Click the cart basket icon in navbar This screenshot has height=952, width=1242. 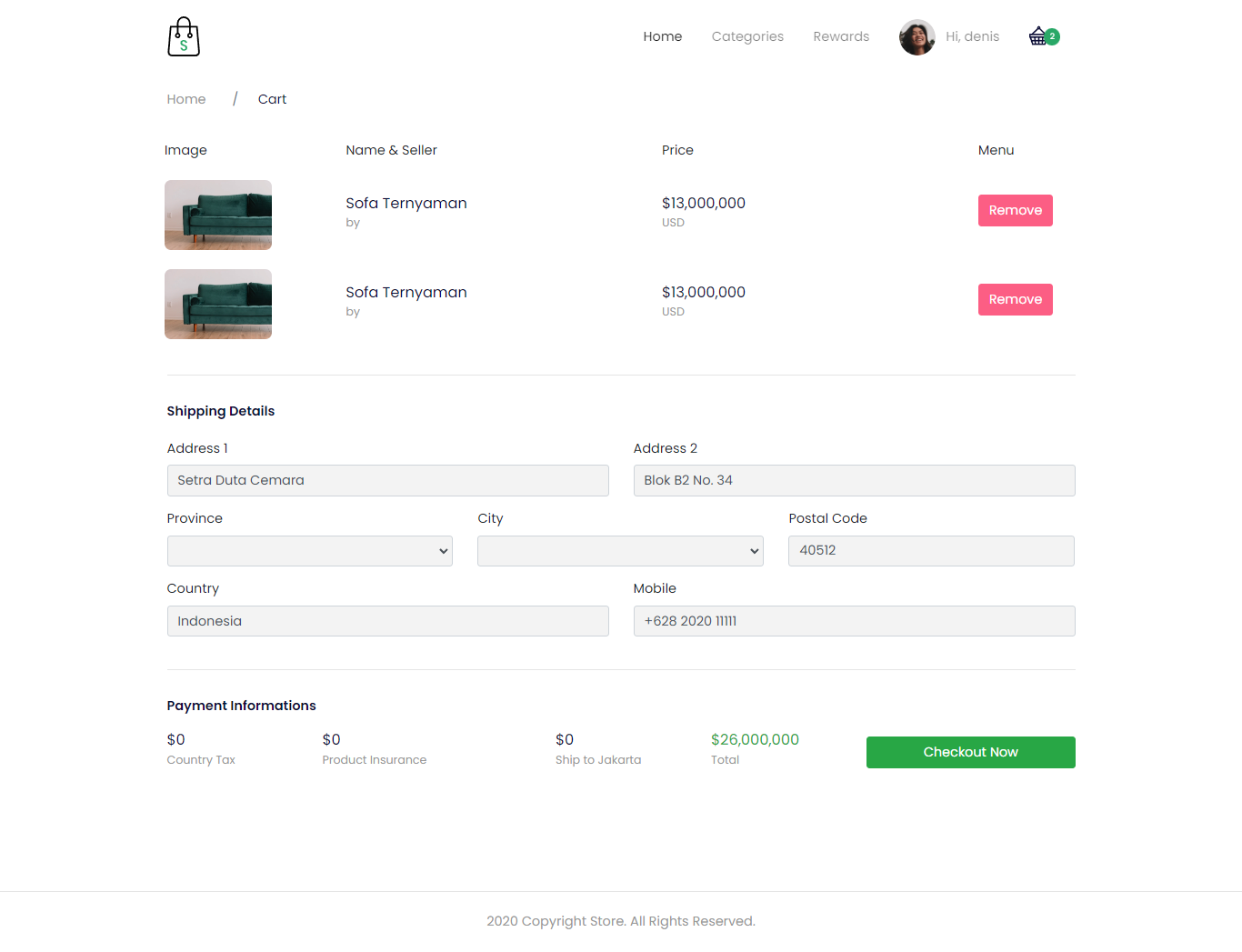[1037, 35]
